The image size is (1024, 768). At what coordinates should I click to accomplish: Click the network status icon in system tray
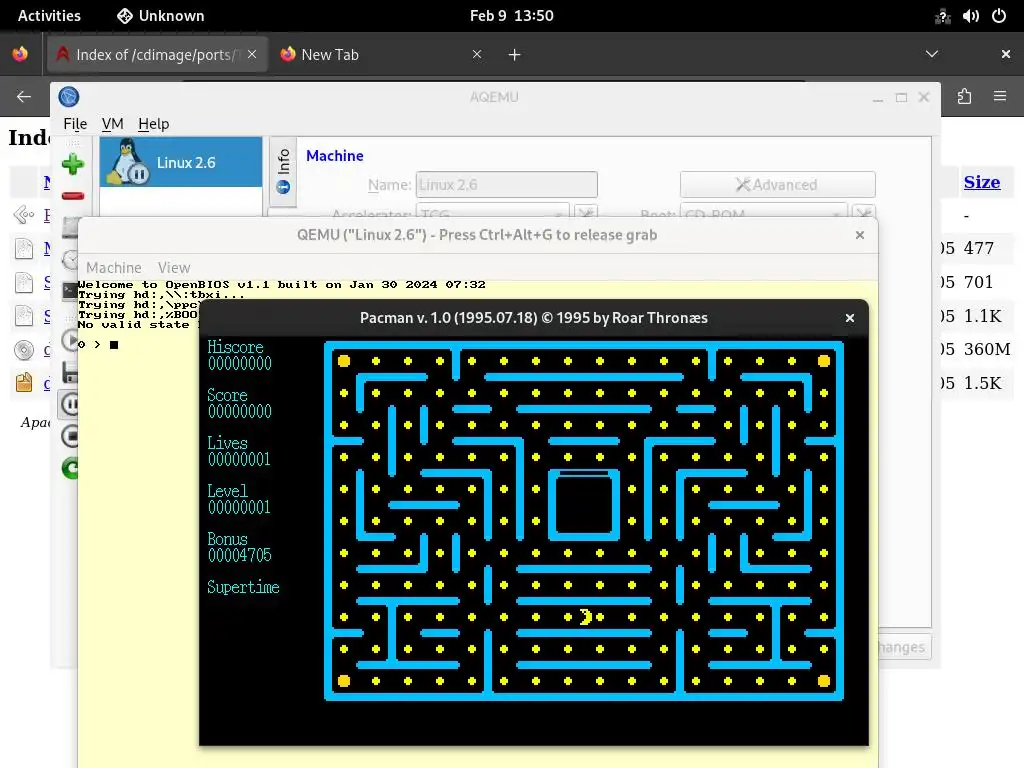[942, 16]
